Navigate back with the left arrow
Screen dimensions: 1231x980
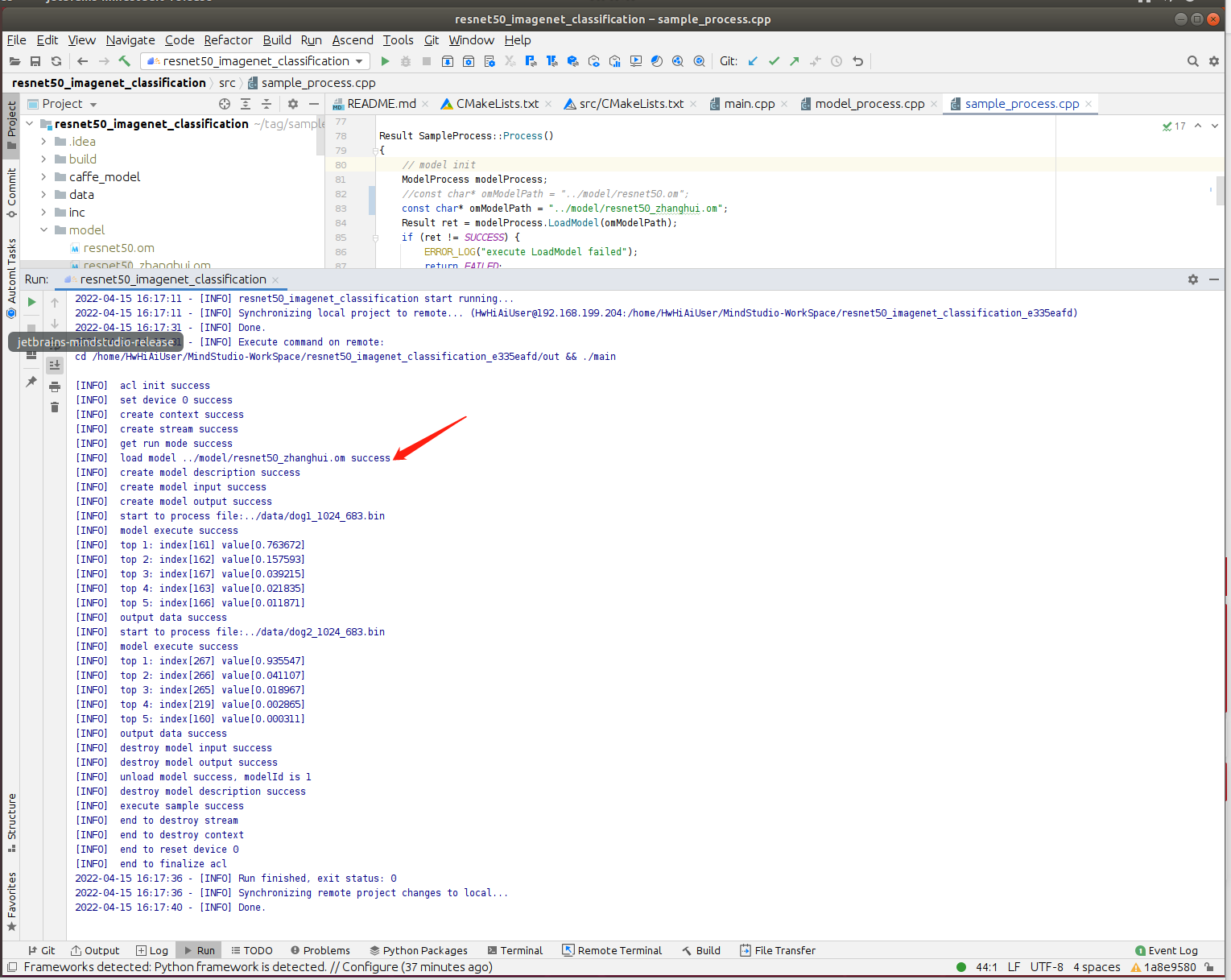coord(82,61)
